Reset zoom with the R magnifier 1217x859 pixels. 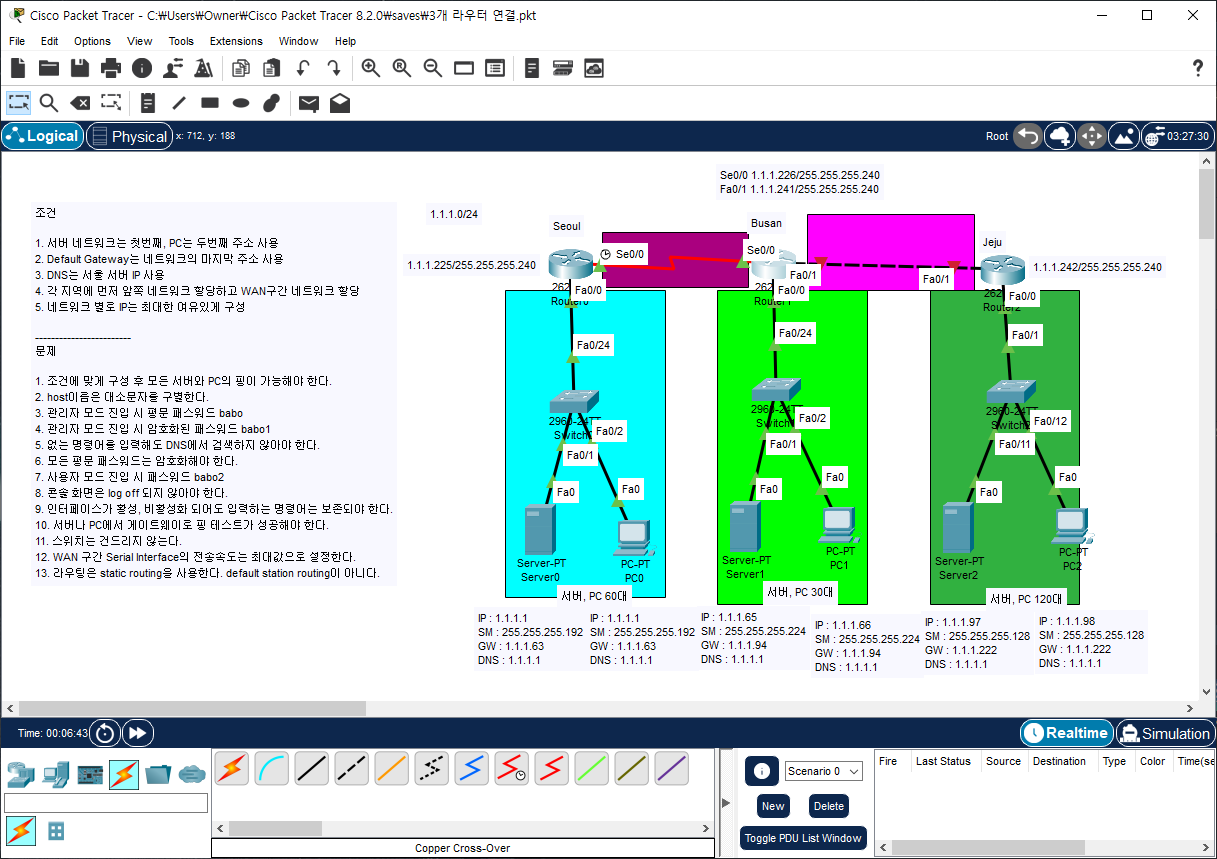point(402,68)
